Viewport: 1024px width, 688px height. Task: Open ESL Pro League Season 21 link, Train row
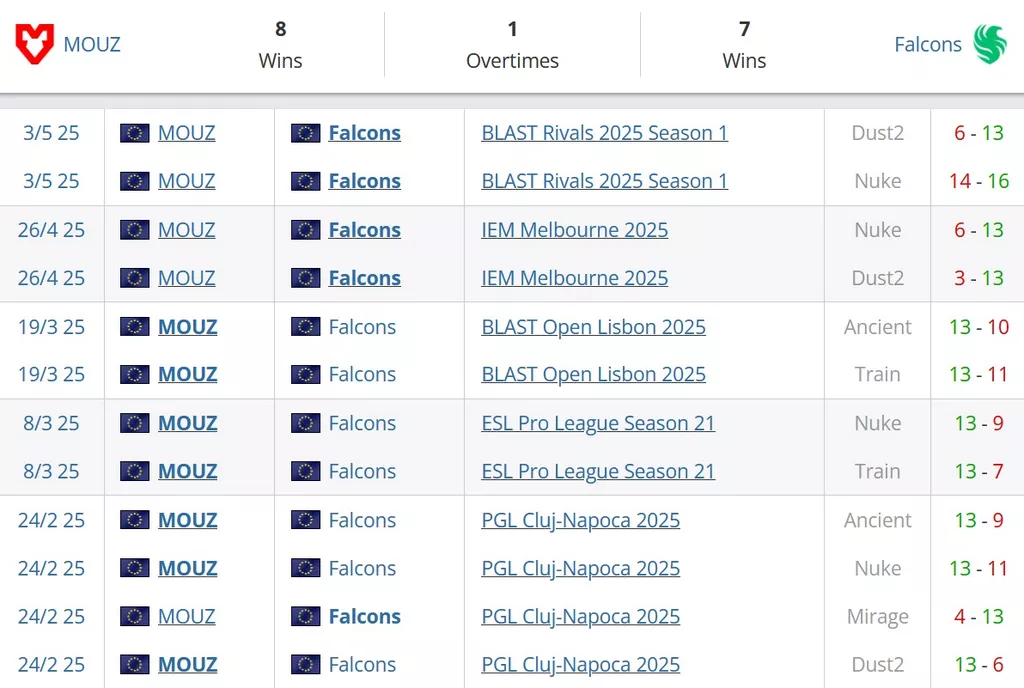(x=598, y=471)
